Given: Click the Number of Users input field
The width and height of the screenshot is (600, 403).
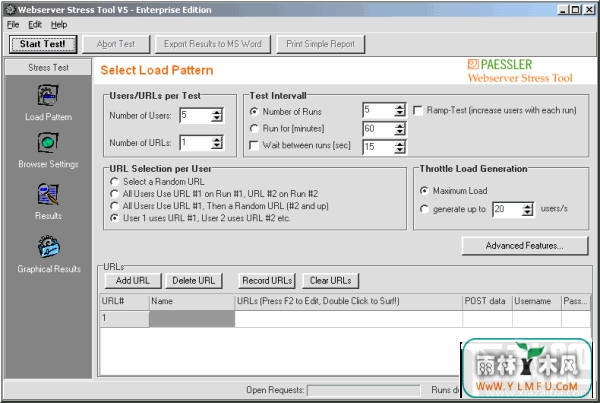Looking at the screenshot, I should (x=196, y=115).
